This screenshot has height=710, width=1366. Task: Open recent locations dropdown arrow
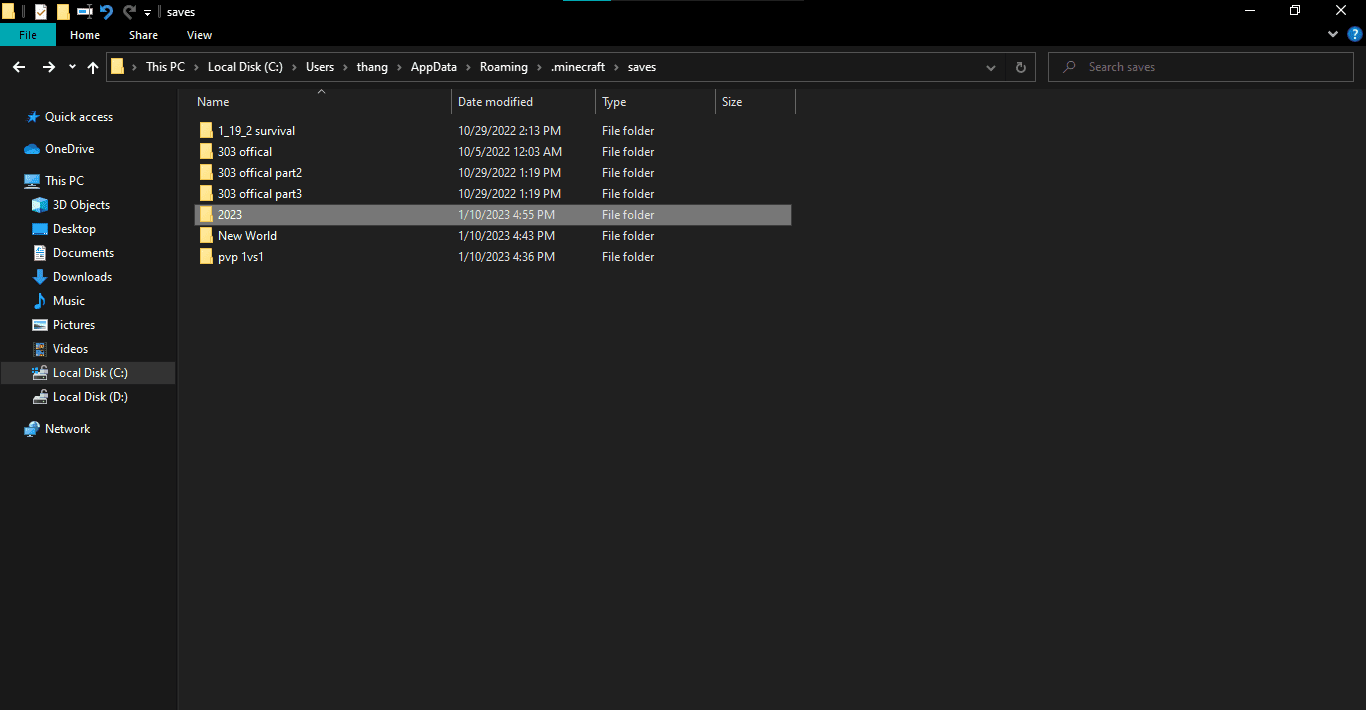(x=72, y=67)
